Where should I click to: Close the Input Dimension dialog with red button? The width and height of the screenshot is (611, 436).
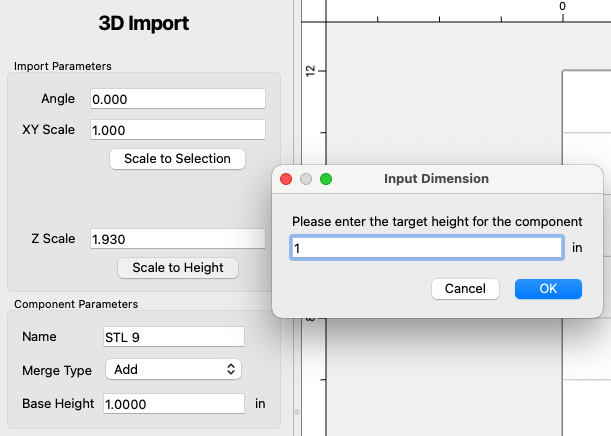click(x=286, y=179)
